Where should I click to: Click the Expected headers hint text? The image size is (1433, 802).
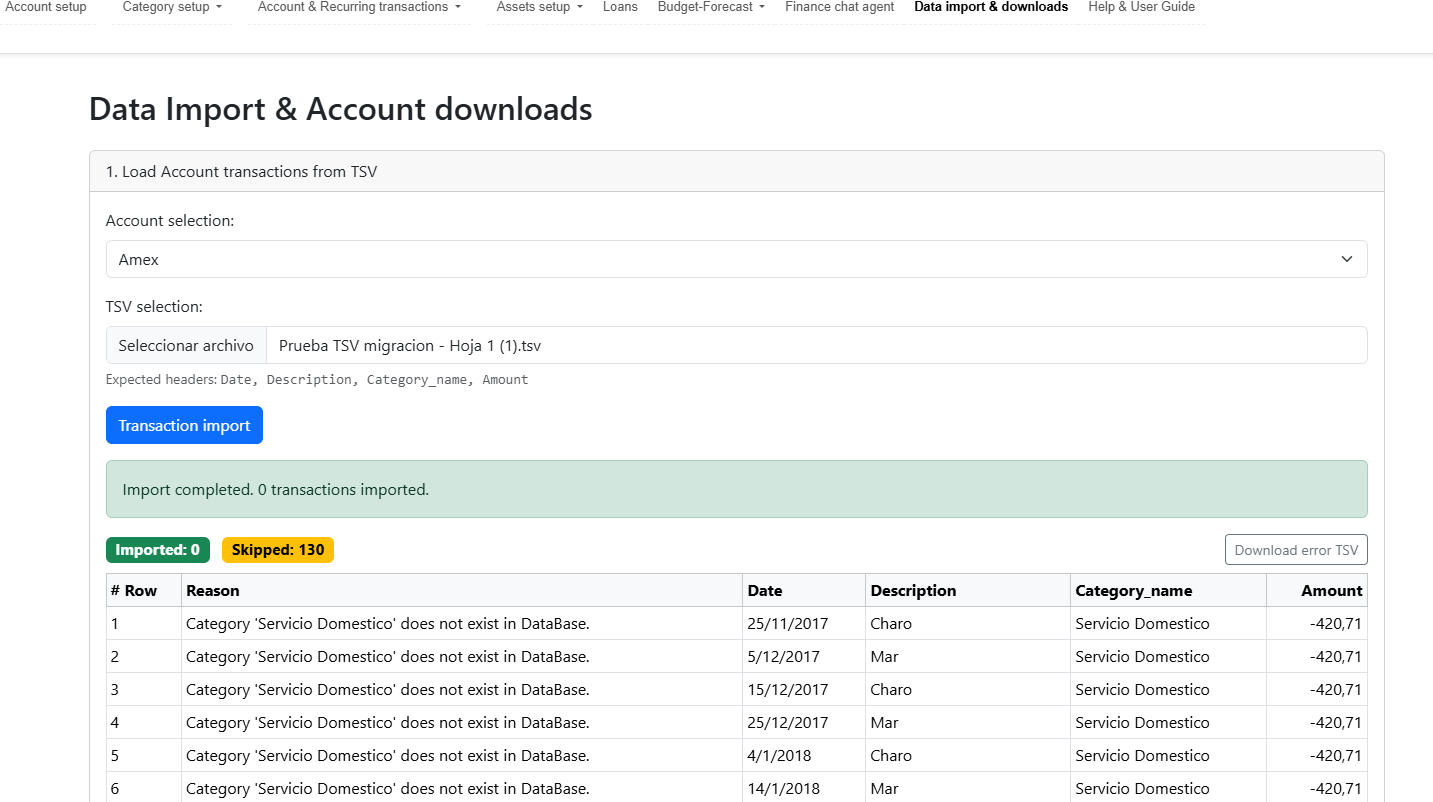click(317, 380)
